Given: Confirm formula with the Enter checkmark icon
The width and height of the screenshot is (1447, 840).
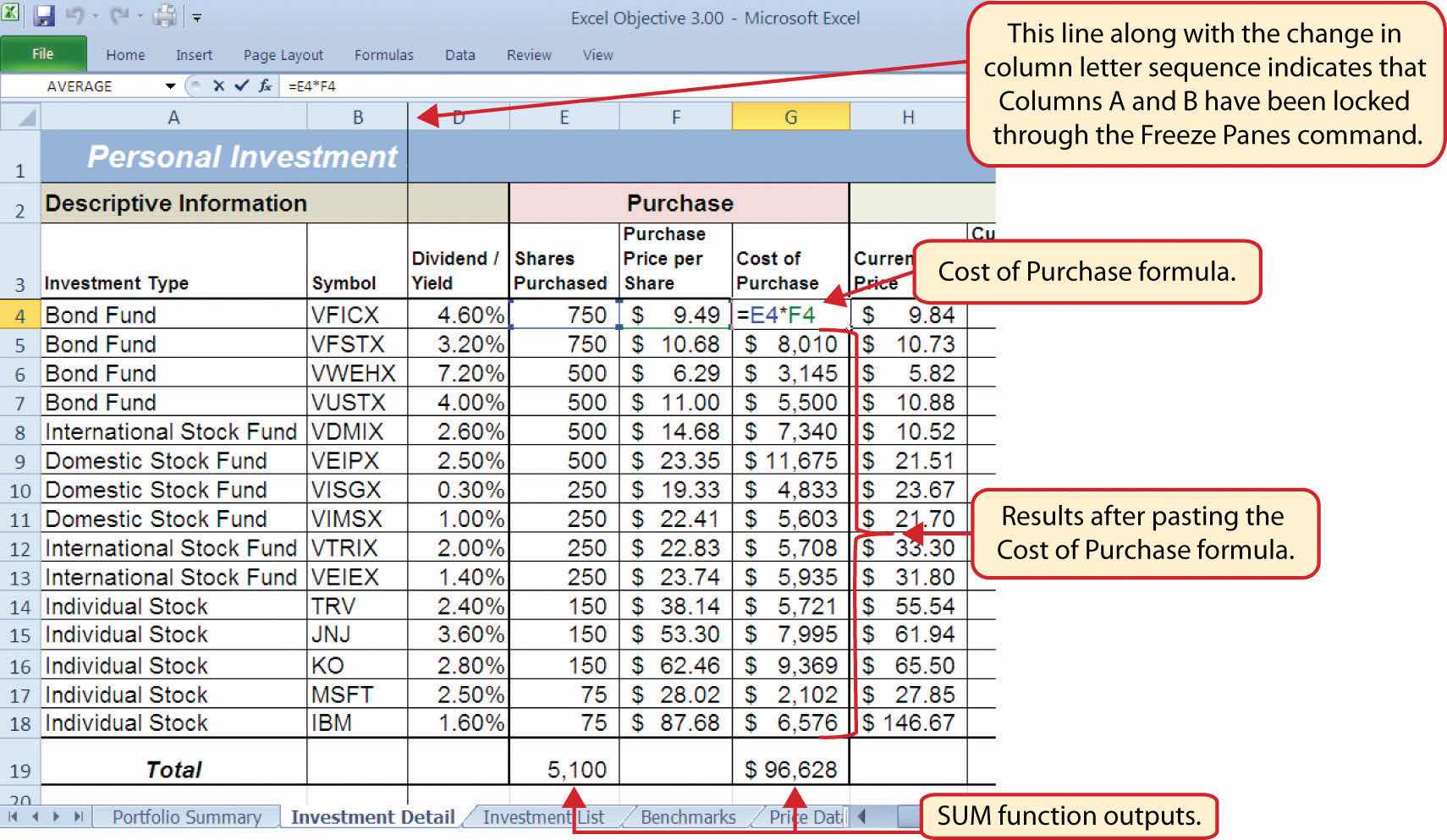Looking at the screenshot, I should point(241,85).
